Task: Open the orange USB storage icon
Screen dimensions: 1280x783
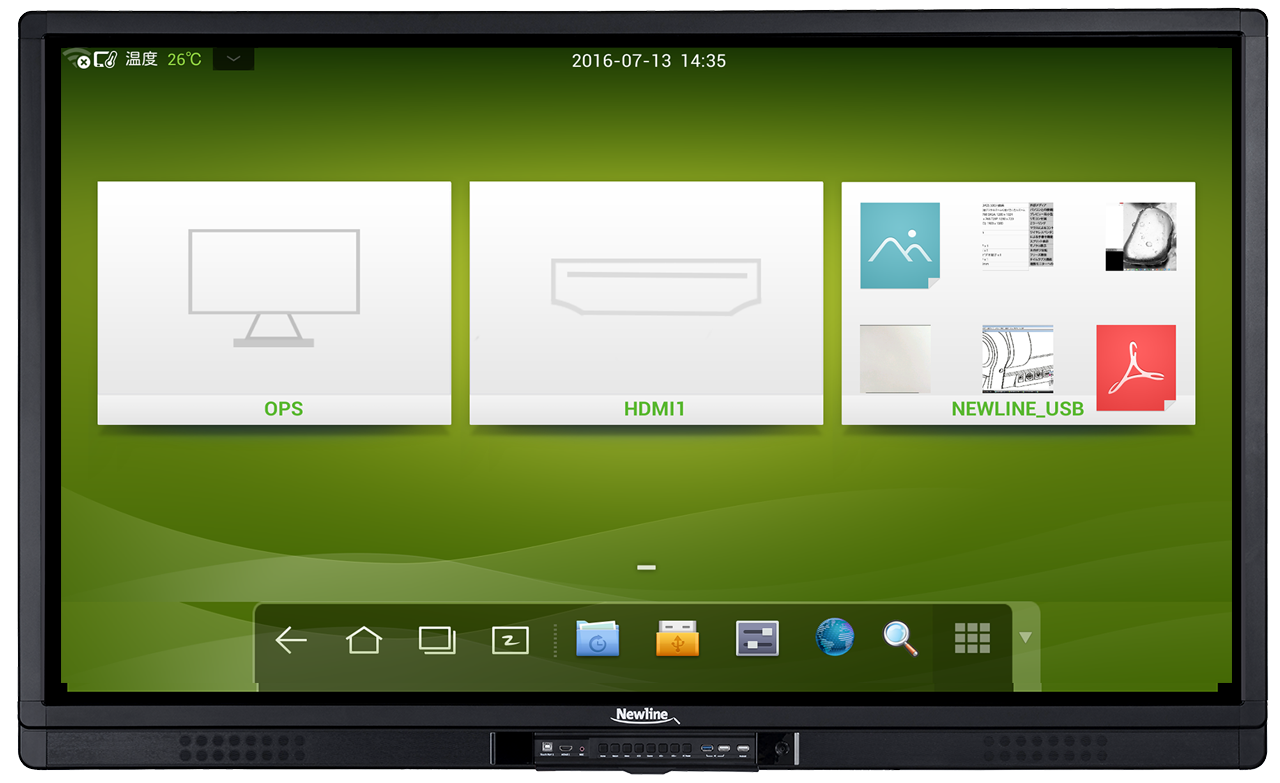Action: click(677, 639)
